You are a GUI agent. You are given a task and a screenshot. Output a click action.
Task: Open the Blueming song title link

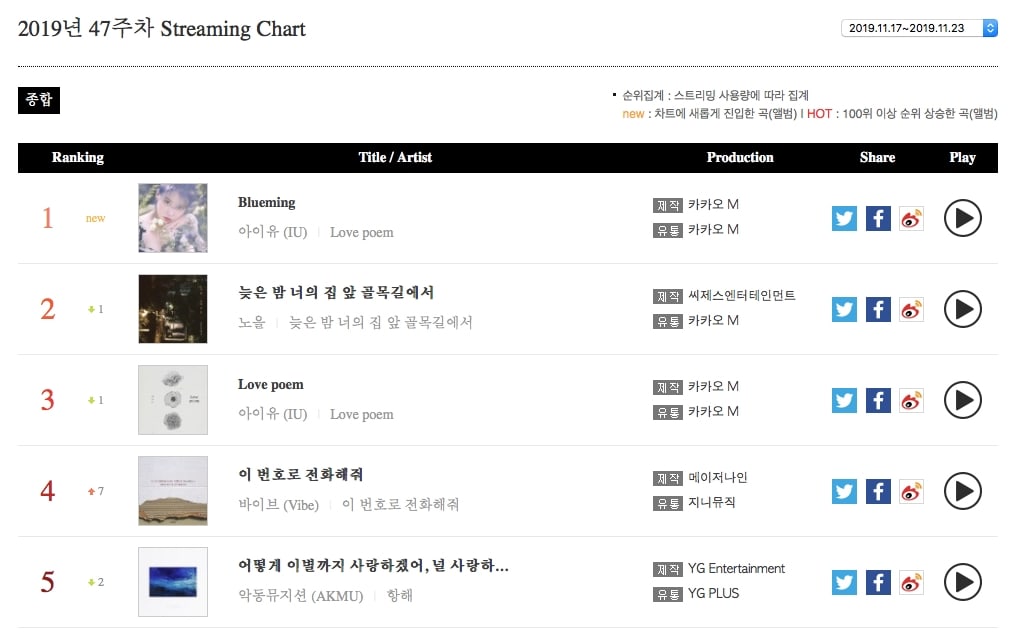point(266,203)
